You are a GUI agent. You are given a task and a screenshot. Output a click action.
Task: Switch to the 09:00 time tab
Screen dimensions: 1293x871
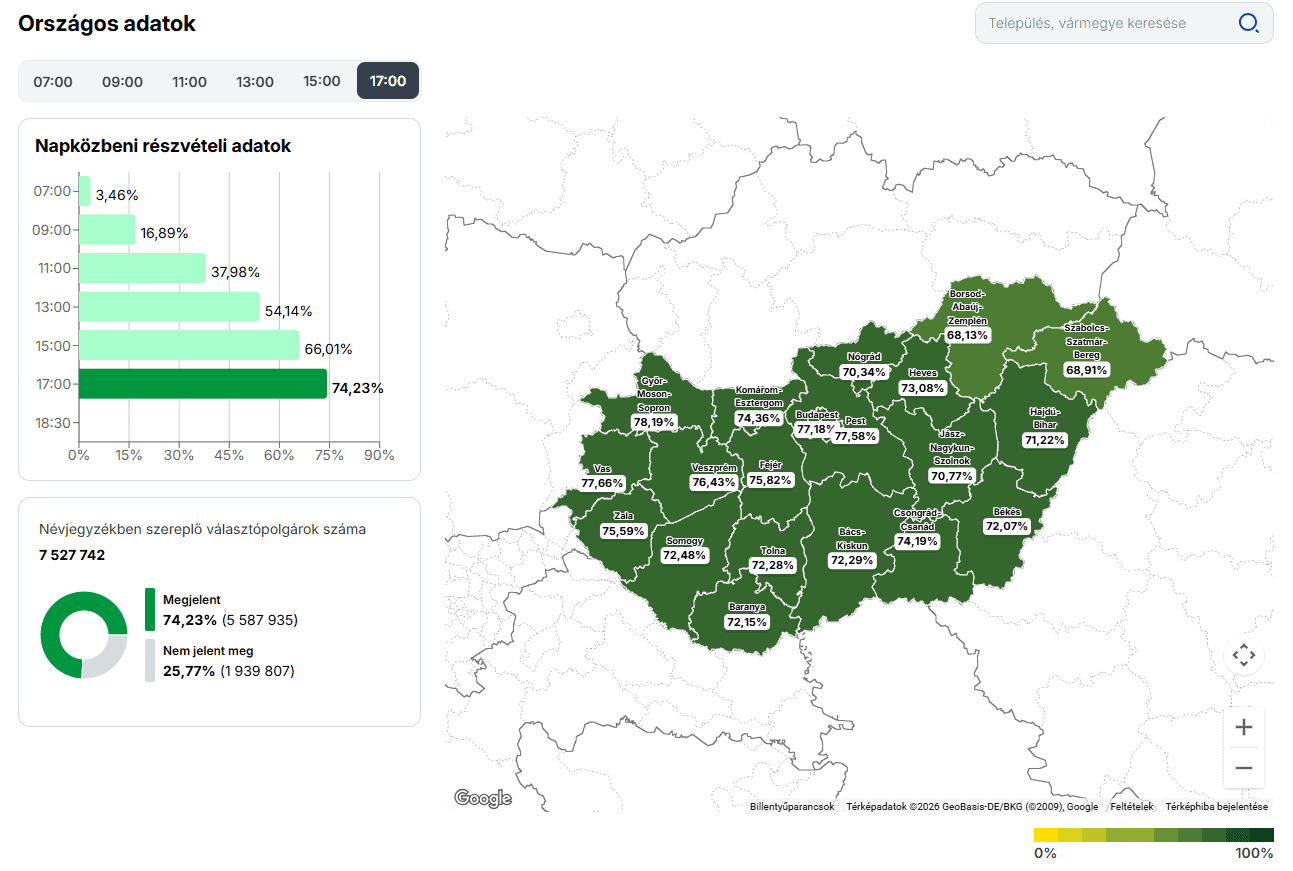point(122,82)
